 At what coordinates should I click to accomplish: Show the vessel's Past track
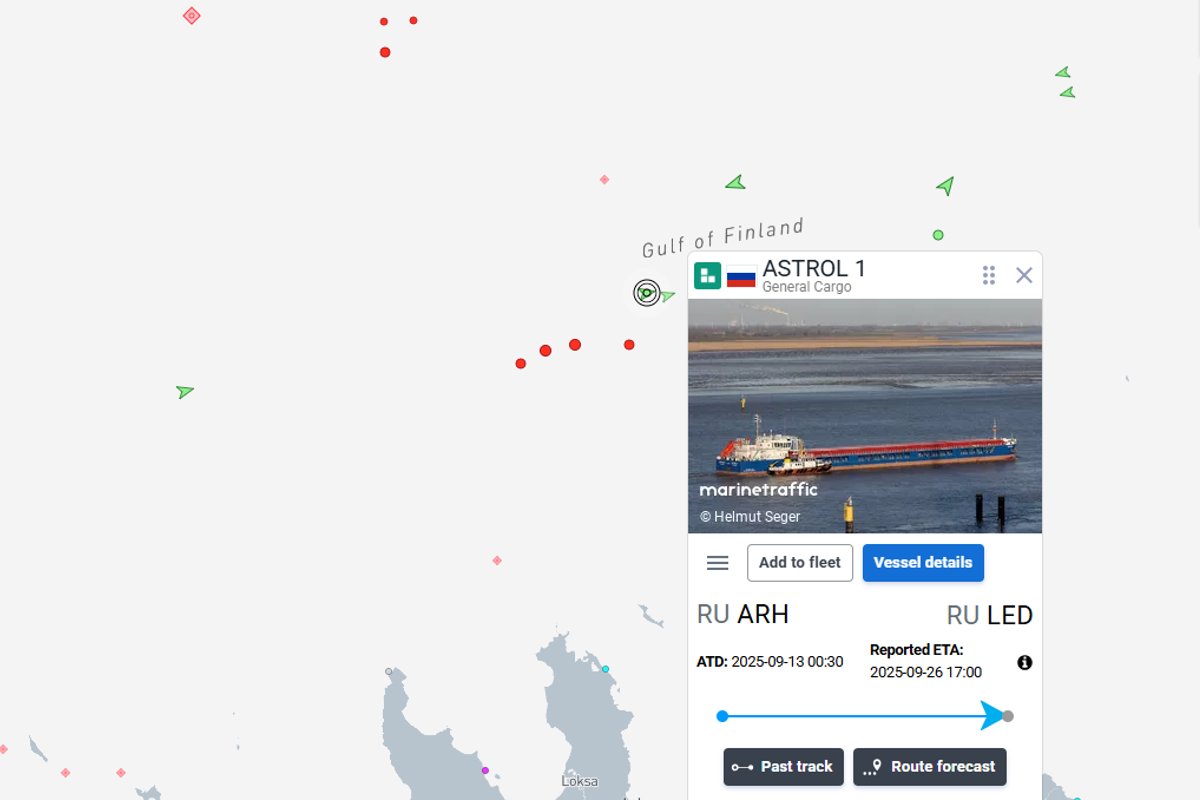click(784, 767)
